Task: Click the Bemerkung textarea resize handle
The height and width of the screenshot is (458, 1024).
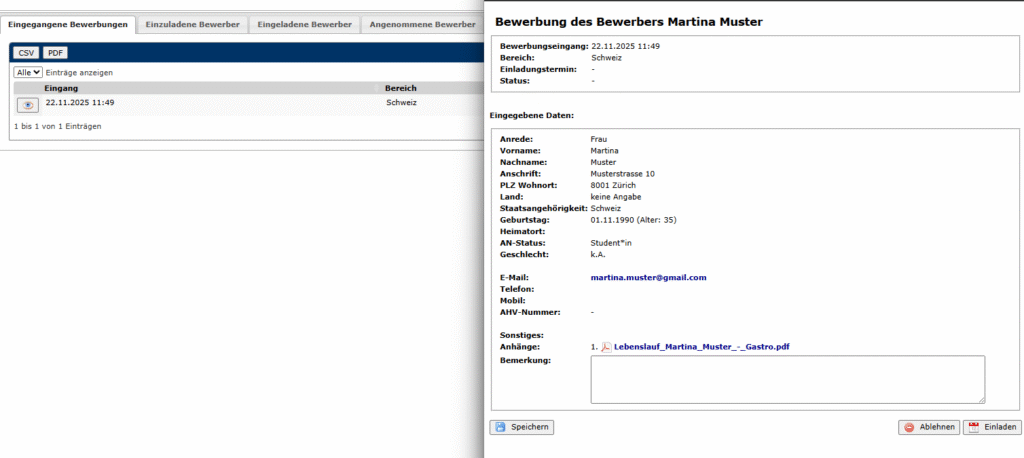Action: (980, 399)
